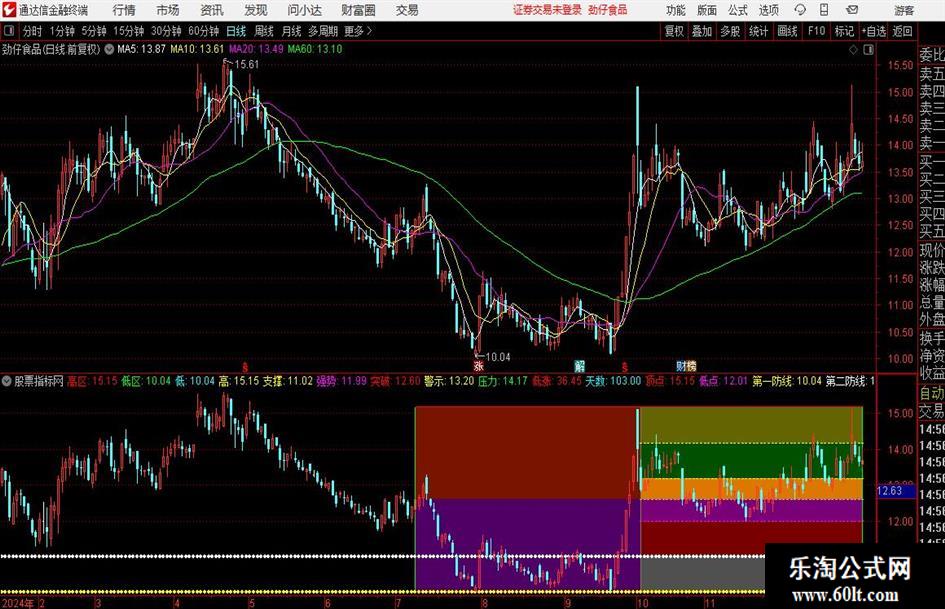Click the 榜 marker below the chart
945x609 pixels.
pos(692,365)
